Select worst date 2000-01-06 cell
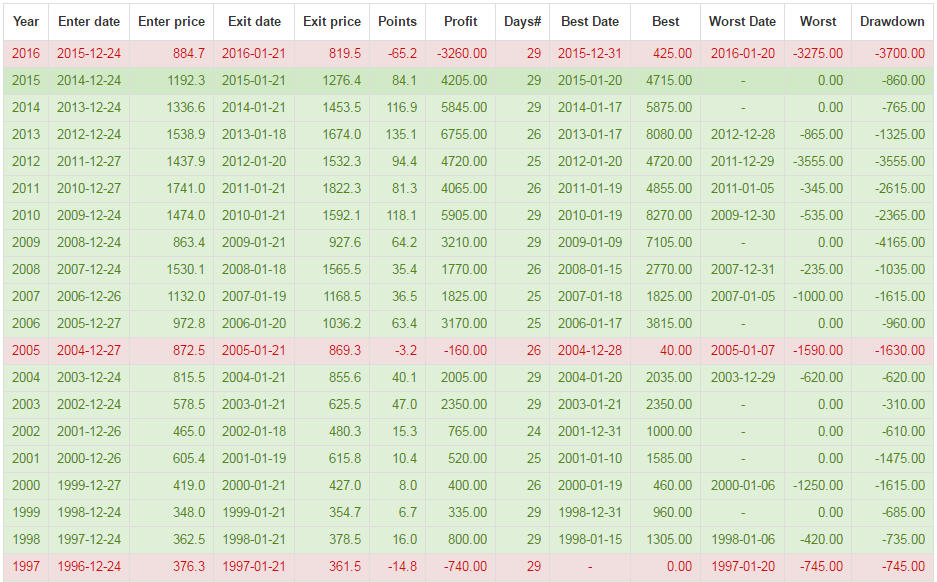The width and height of the screenshot is (937, 582). click(742, 485)
